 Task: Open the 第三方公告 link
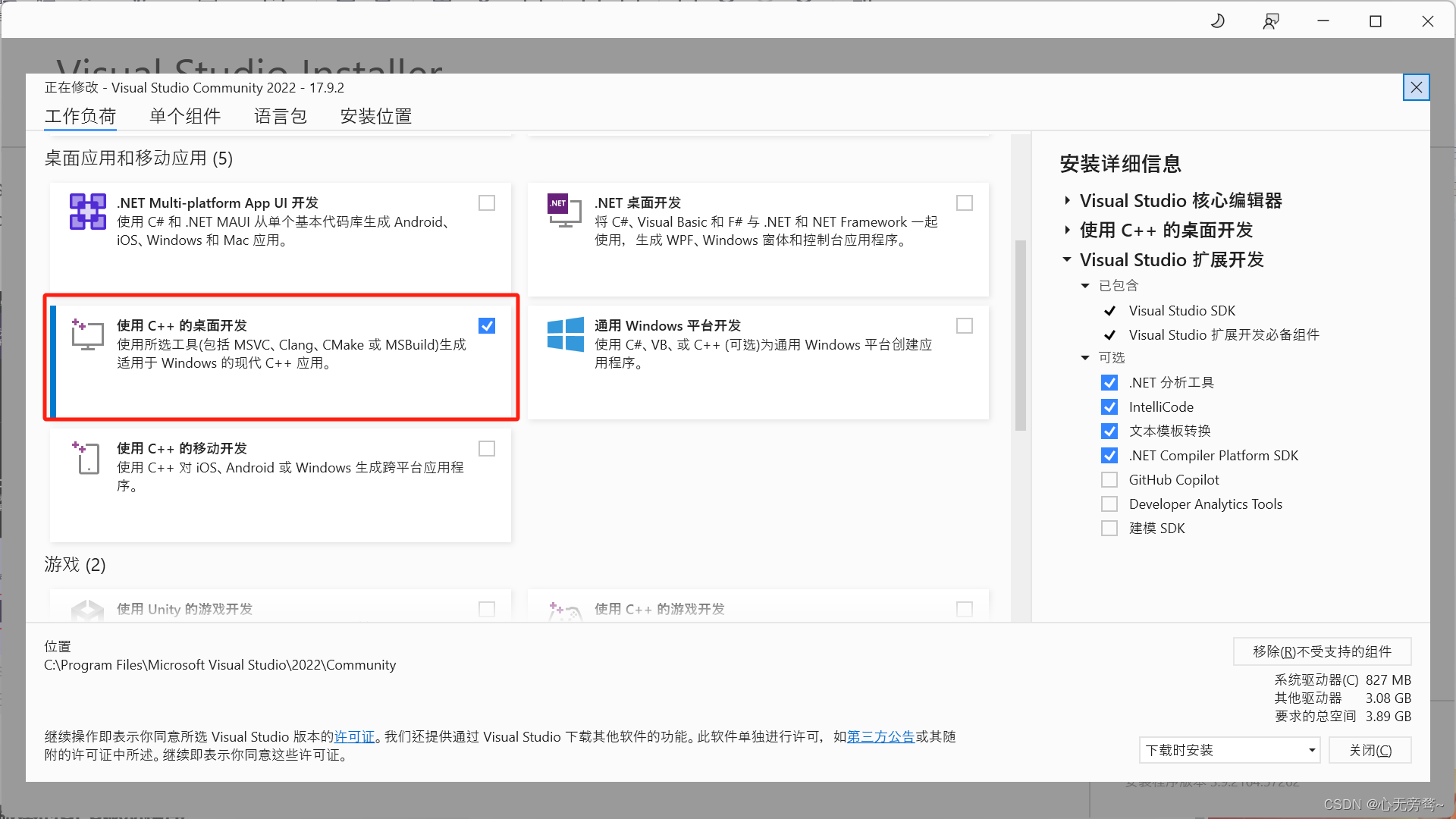click(881, 737)
